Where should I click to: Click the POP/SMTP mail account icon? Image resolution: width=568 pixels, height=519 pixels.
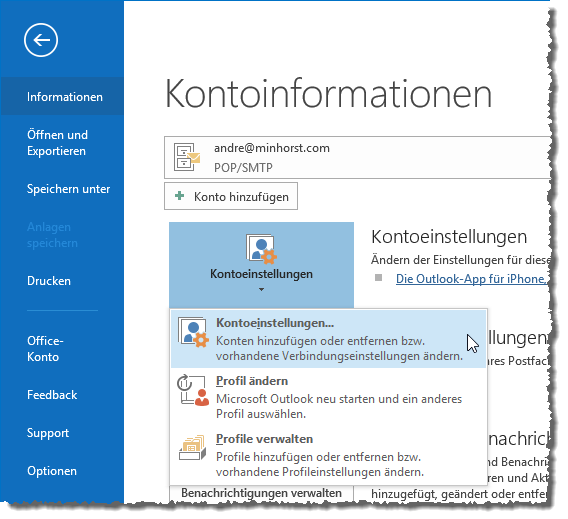click(x=187, y=157)
